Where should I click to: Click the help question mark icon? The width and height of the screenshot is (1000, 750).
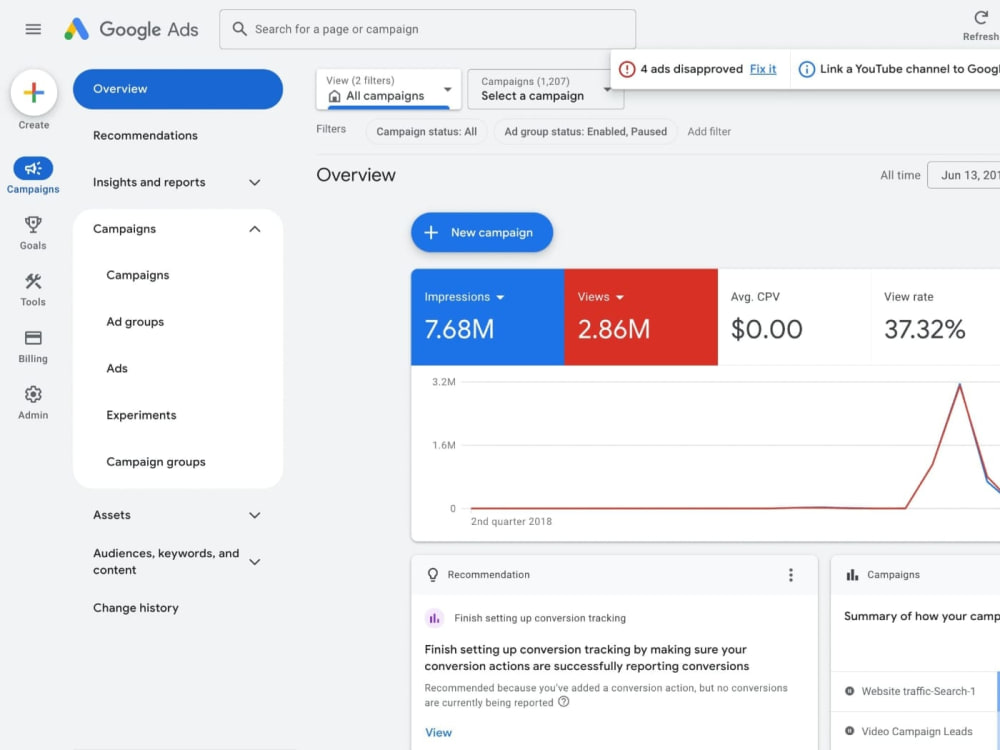tap(564, 702)
